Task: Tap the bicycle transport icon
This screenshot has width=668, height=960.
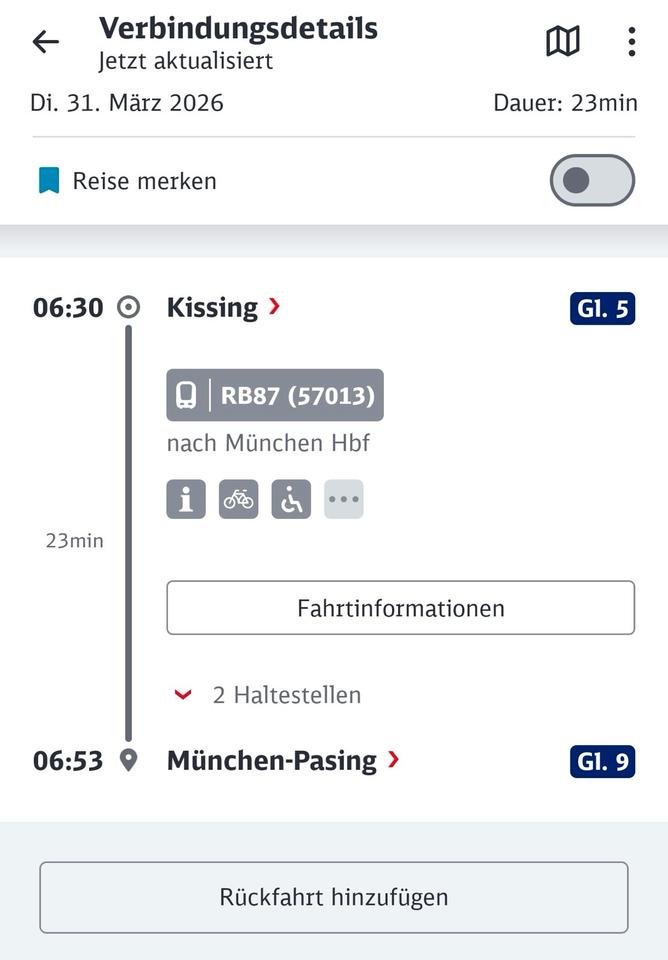Action: [x=239, y=499]
